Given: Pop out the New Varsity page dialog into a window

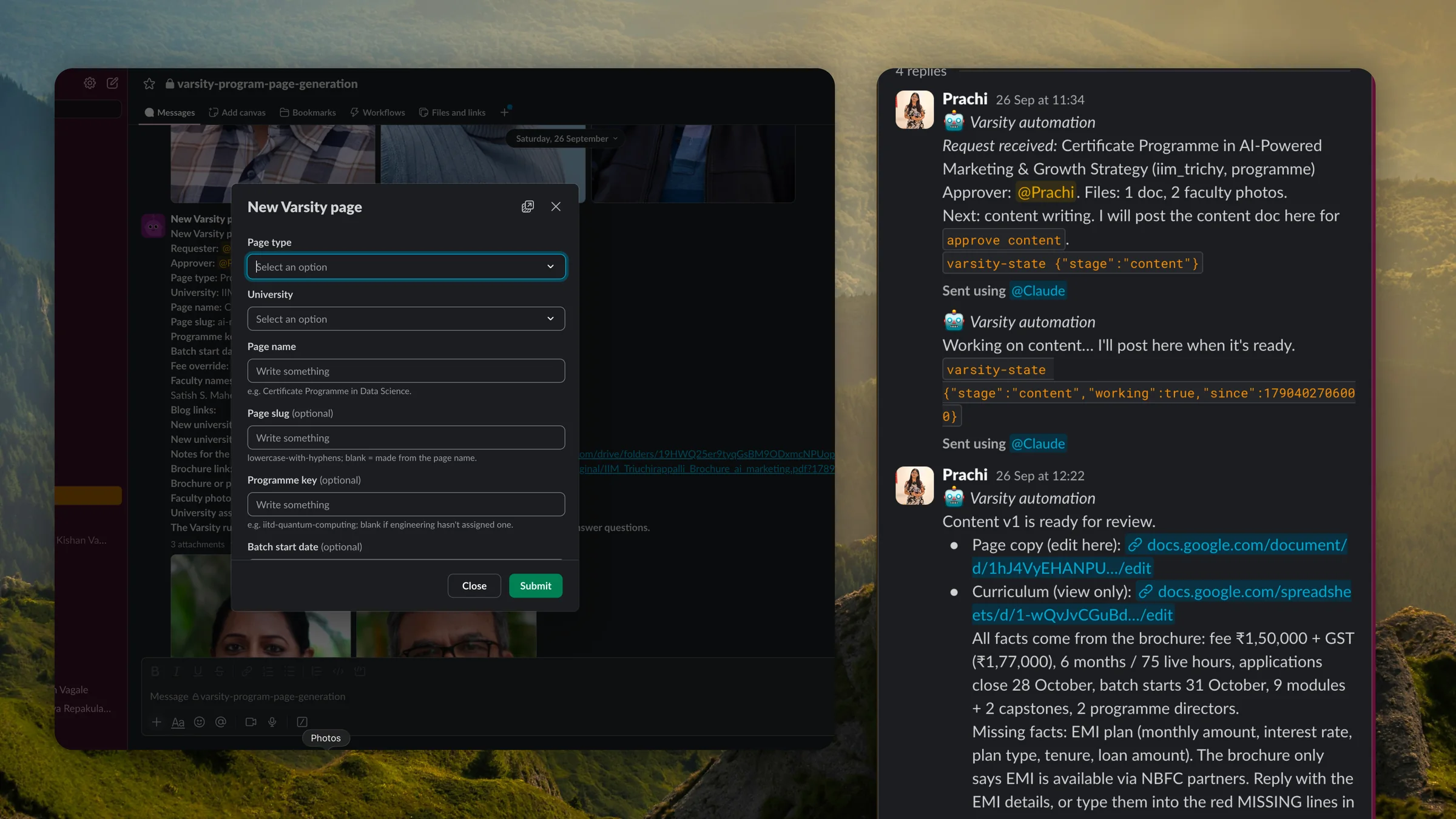Looking at the screenshot, I should [x=528, y=207].
